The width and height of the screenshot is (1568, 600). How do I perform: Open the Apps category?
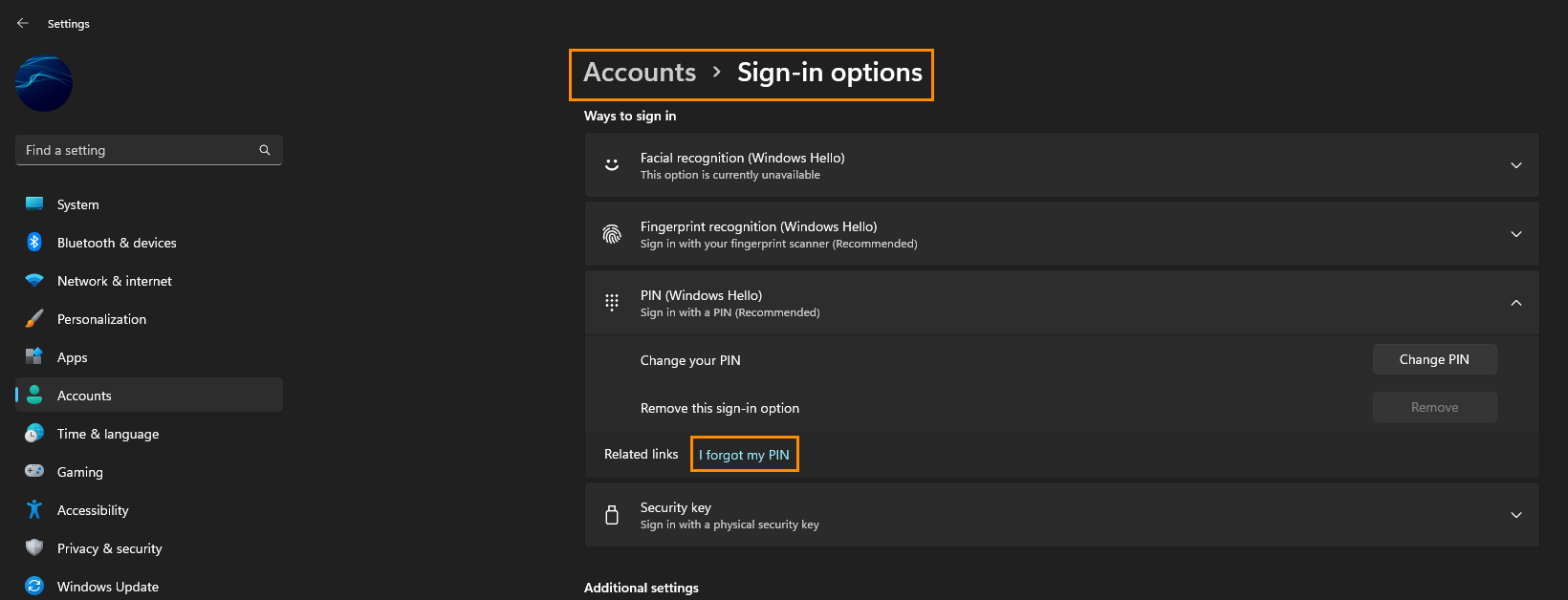point(149,357)
